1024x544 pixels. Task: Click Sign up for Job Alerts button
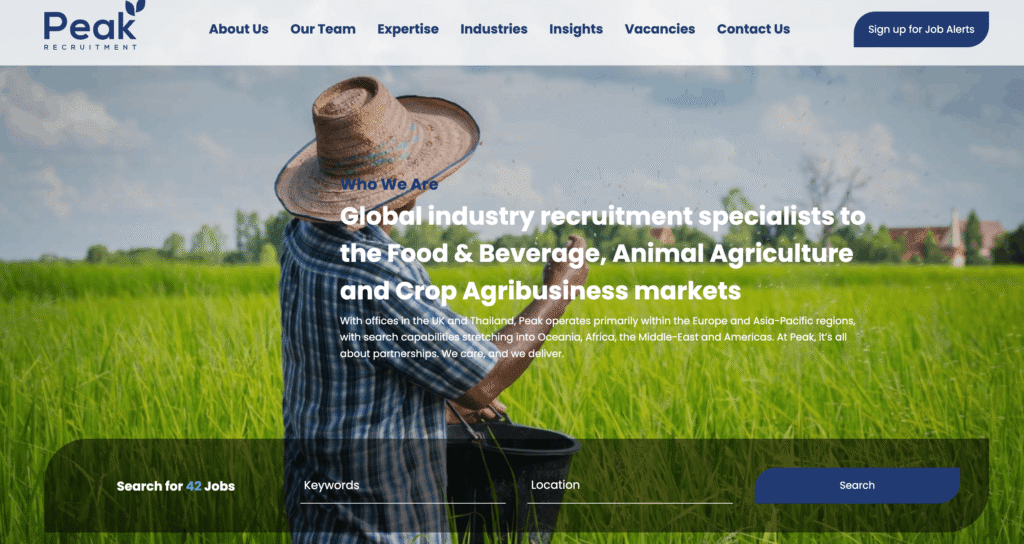pos(921,29)
